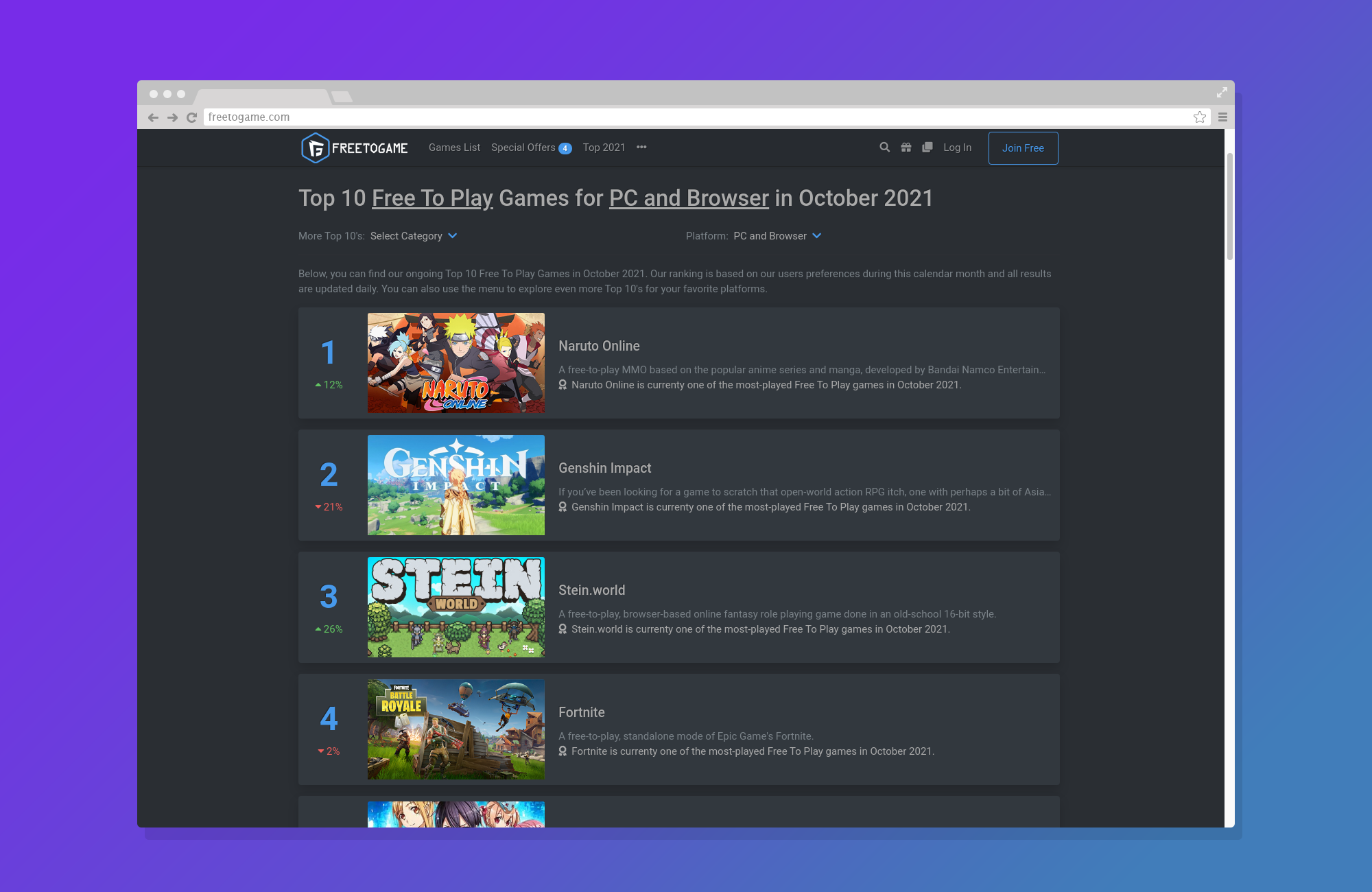This screenshot has height=892, width=1372.
Task: Click the page vertical scrollbar
Action: click(x=1229, y=206)
